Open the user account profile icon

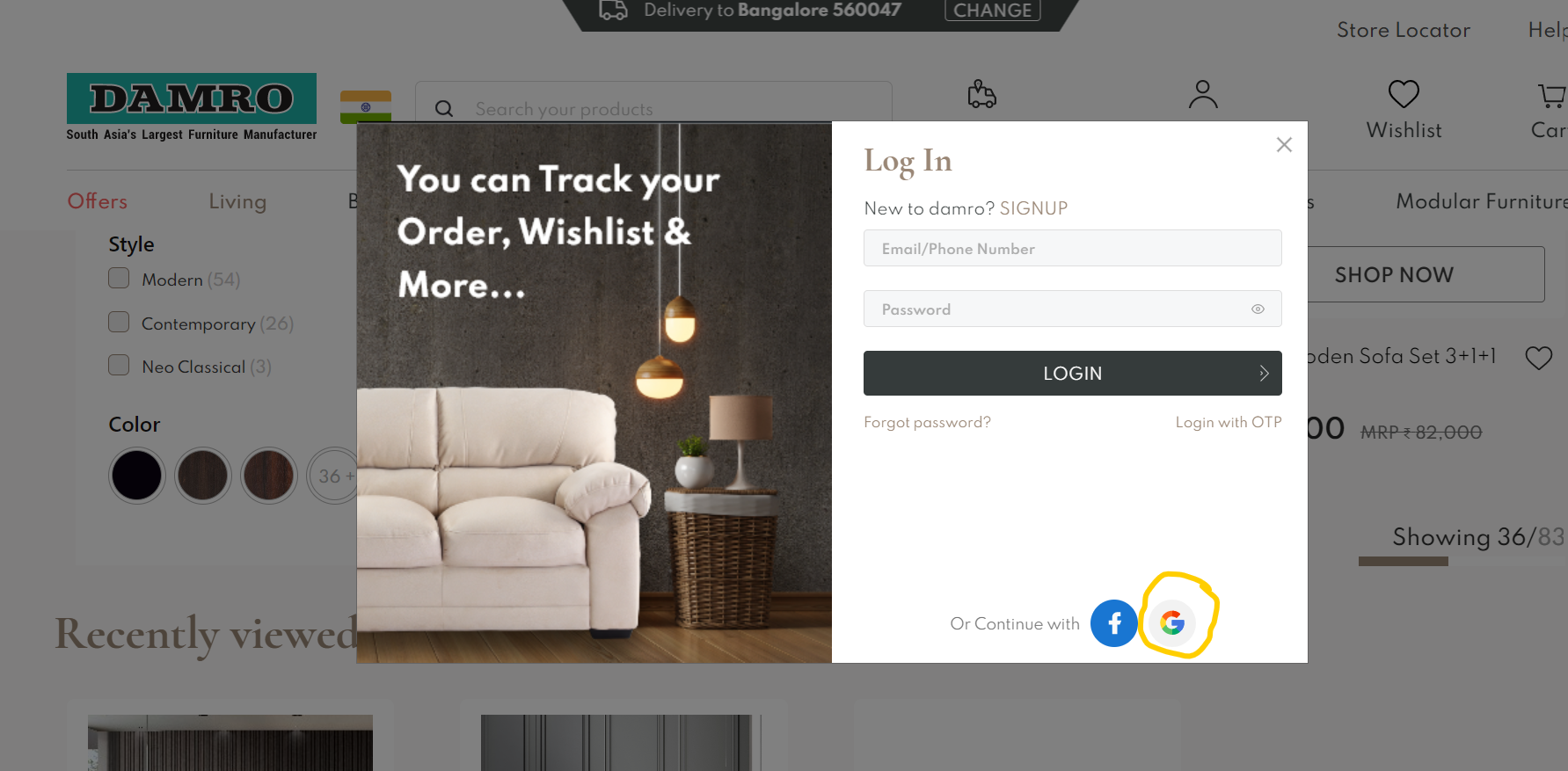tap(1203, 94)
